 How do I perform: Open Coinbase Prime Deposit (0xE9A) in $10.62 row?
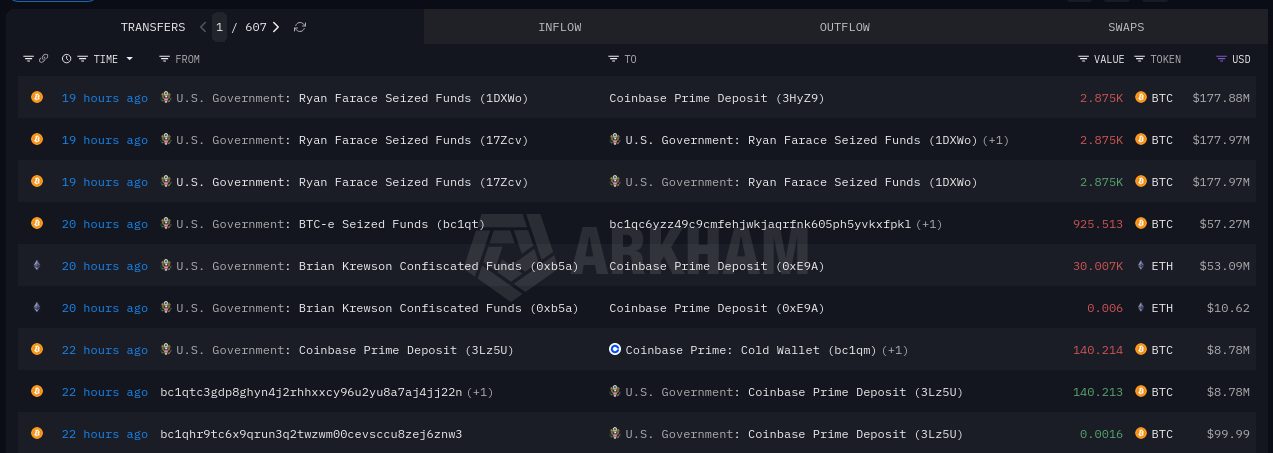717,308
